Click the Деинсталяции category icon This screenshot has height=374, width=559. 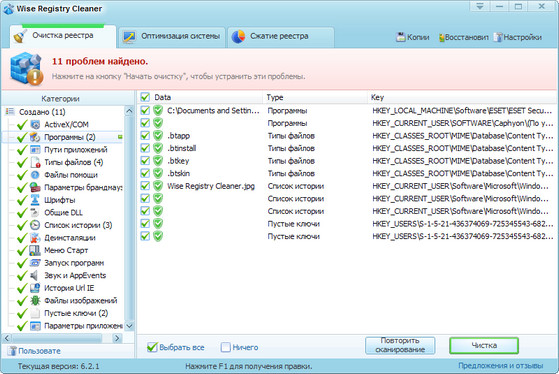pyautogui.click(x=35, y=237)
